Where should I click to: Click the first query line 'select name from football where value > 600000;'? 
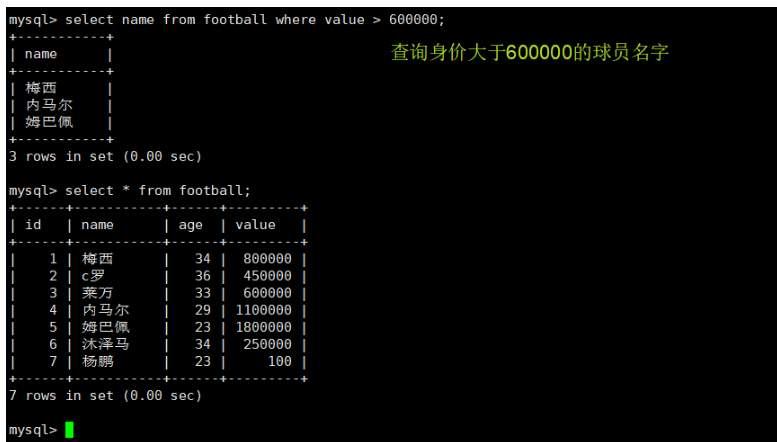[255, 20]
